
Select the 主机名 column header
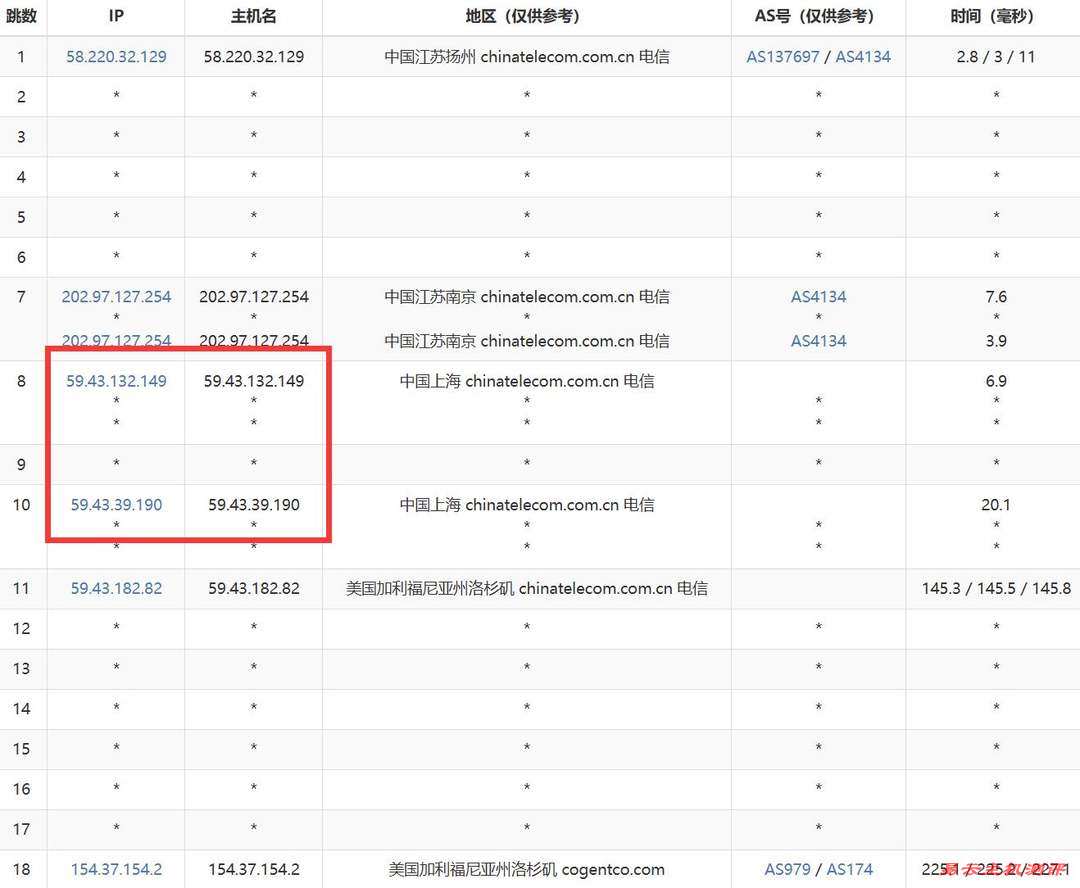252,16
